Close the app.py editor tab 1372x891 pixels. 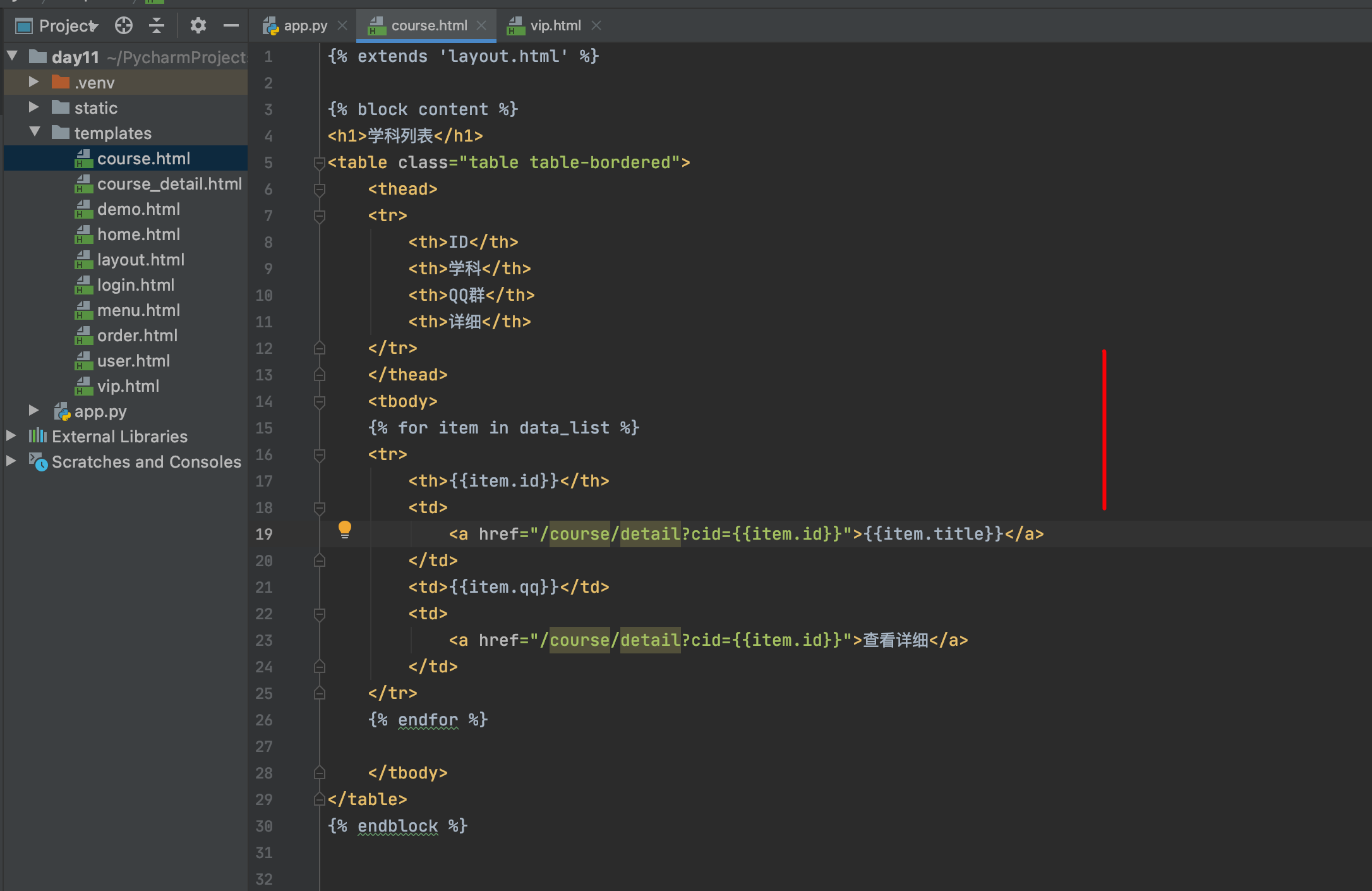coord(342,25)
